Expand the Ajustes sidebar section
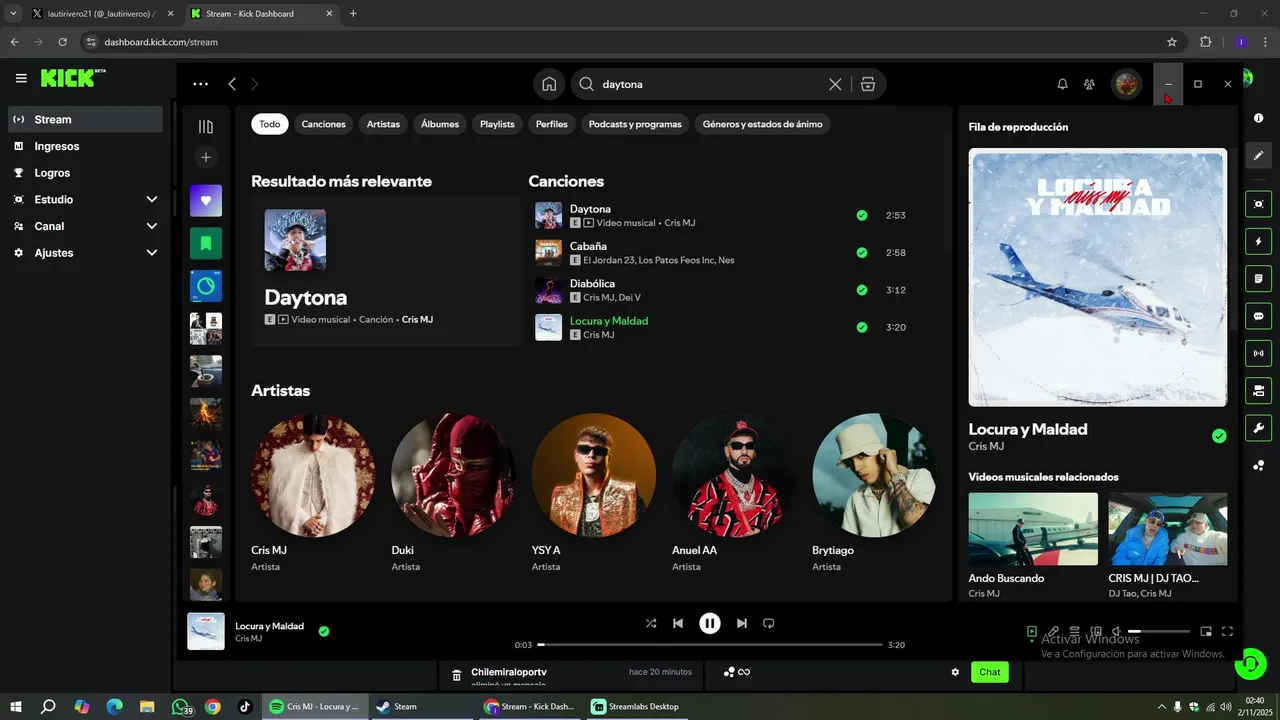The image size is (1280, 720). pos(85,253)
